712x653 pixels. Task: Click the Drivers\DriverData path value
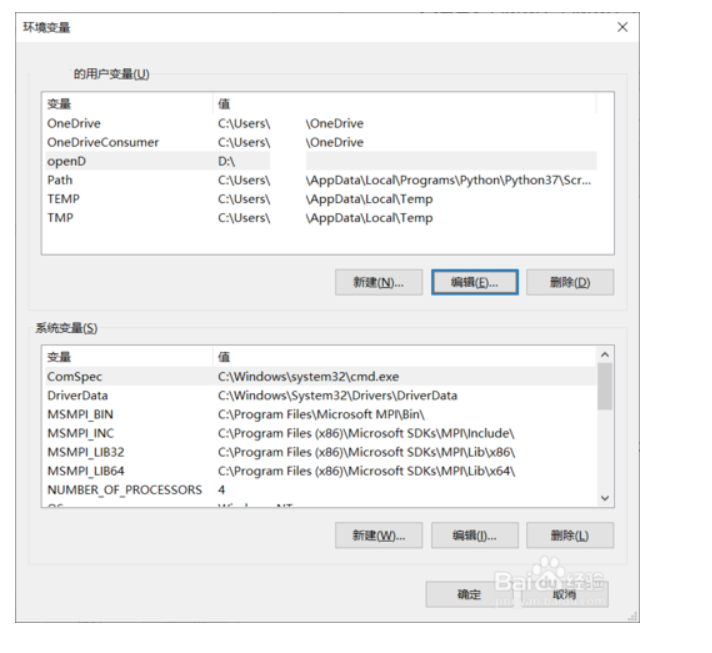[x=337, y=396]
